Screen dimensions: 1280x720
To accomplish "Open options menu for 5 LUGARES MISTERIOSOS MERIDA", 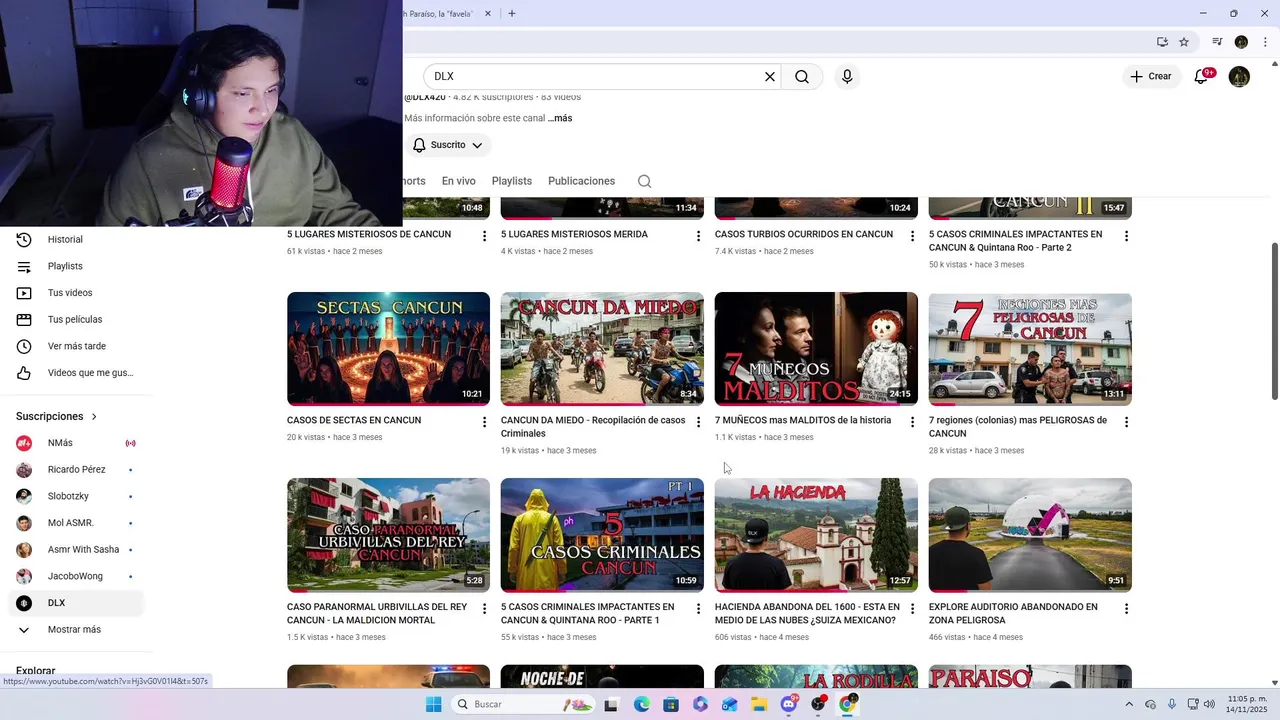I will pyautogui.click(x=699, y=236).
